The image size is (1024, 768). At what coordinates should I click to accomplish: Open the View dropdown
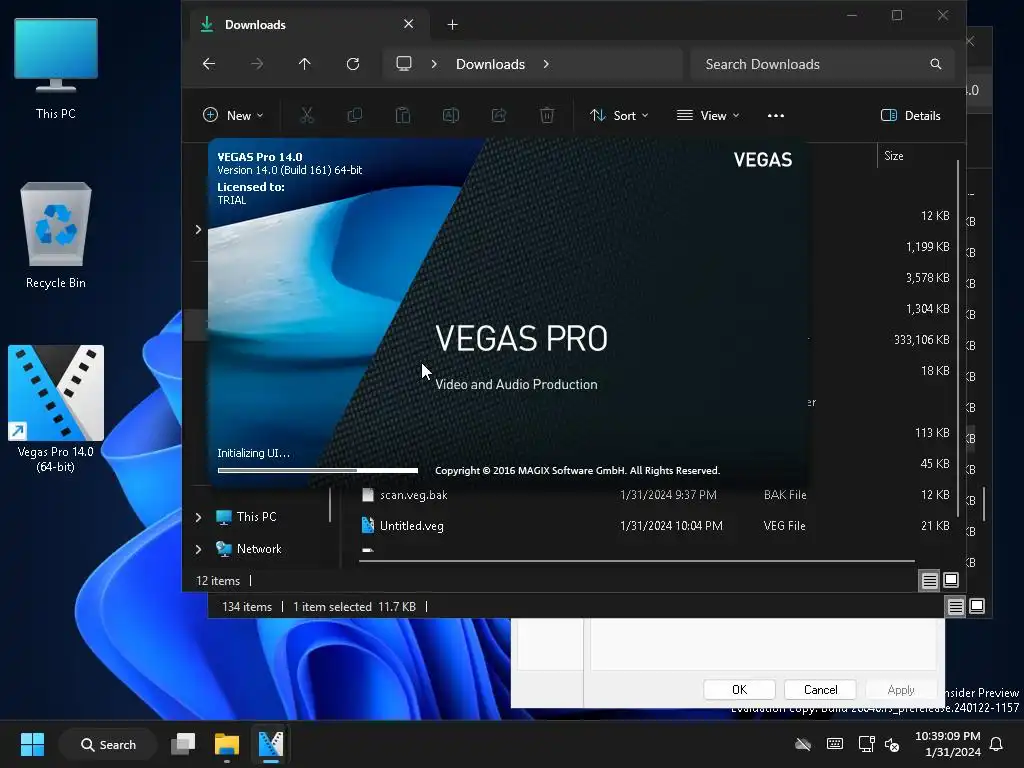[709, 116]
